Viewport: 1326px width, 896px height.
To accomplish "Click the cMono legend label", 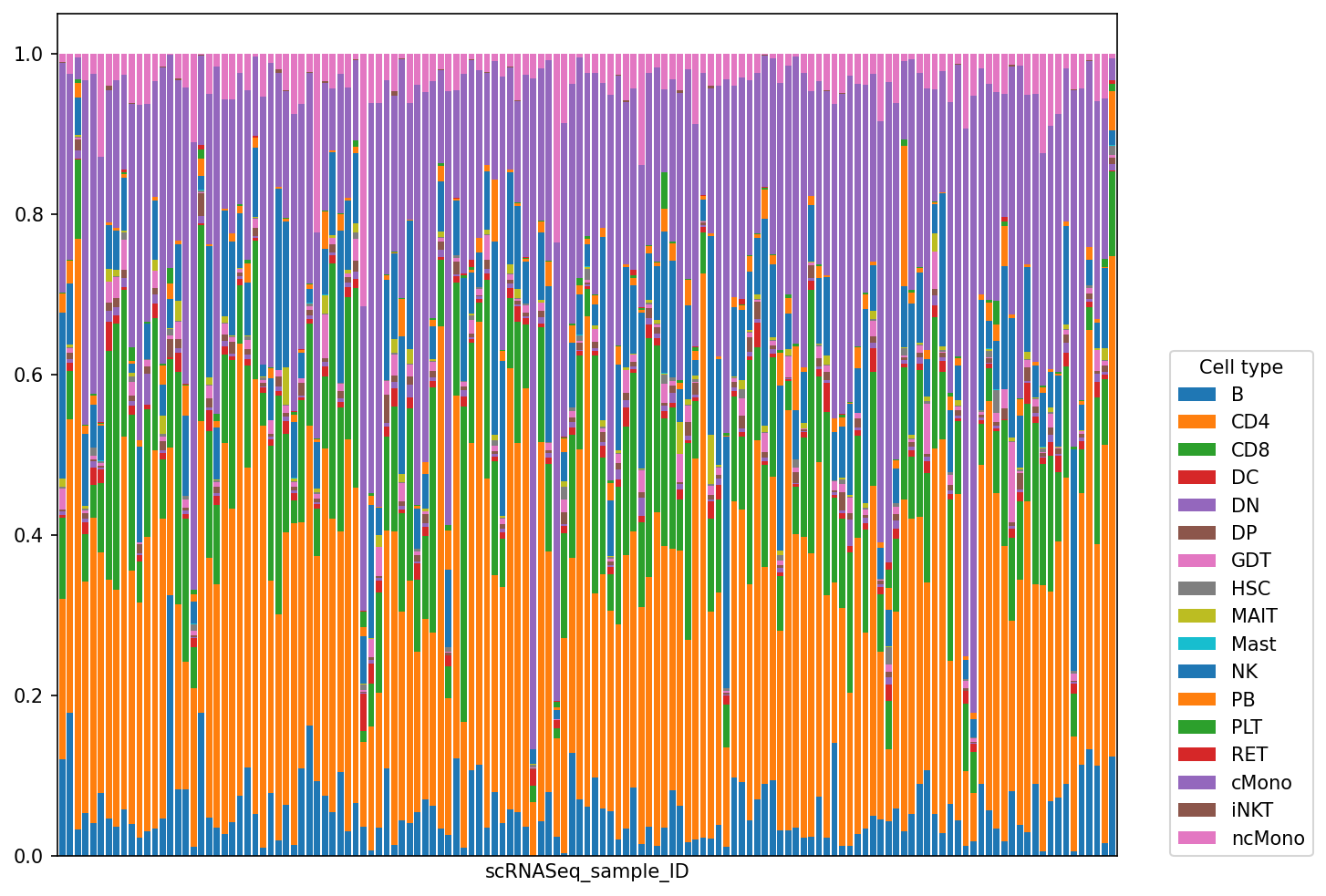I will coord(1261,783).
